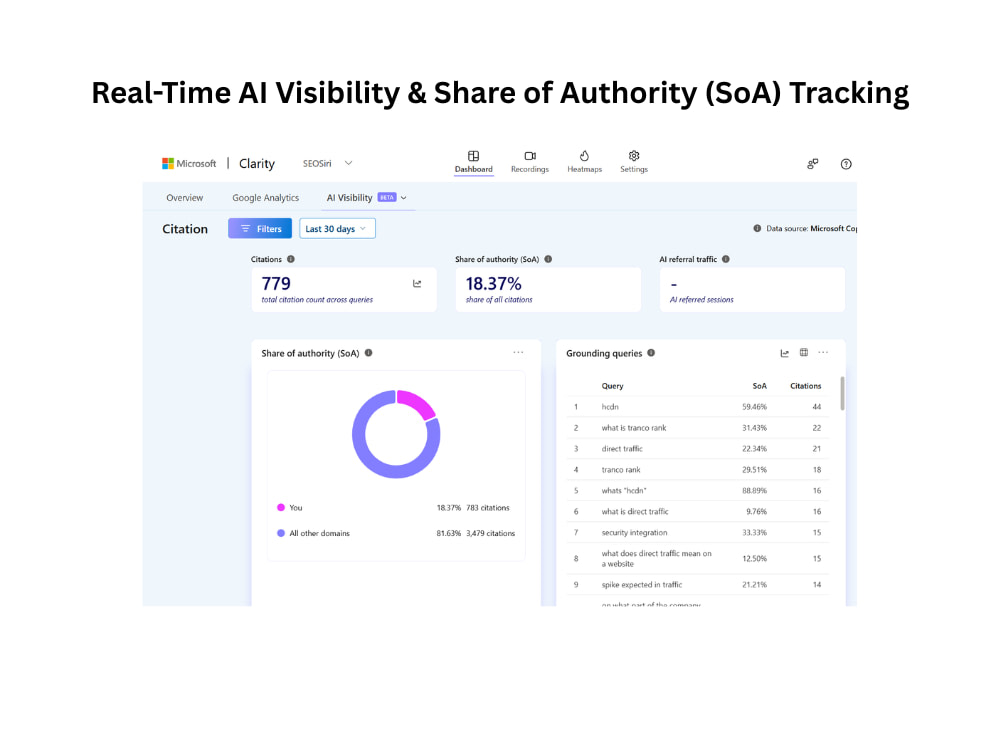The image size is (1000, 750).
Task: Open Settings gear in top navigation
Action: (x=633, y=162)
